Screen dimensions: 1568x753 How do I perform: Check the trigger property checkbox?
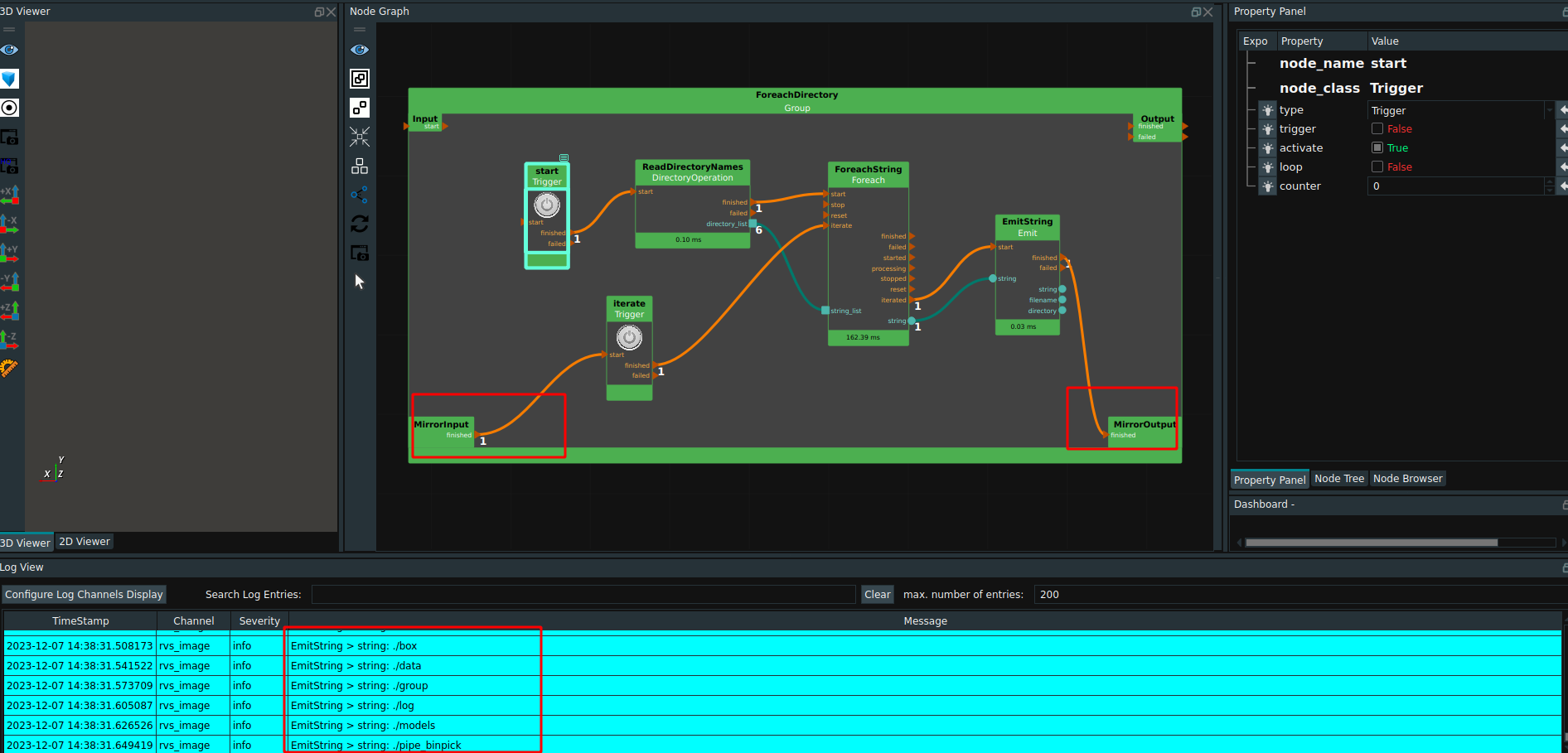tap(1377, 128)
